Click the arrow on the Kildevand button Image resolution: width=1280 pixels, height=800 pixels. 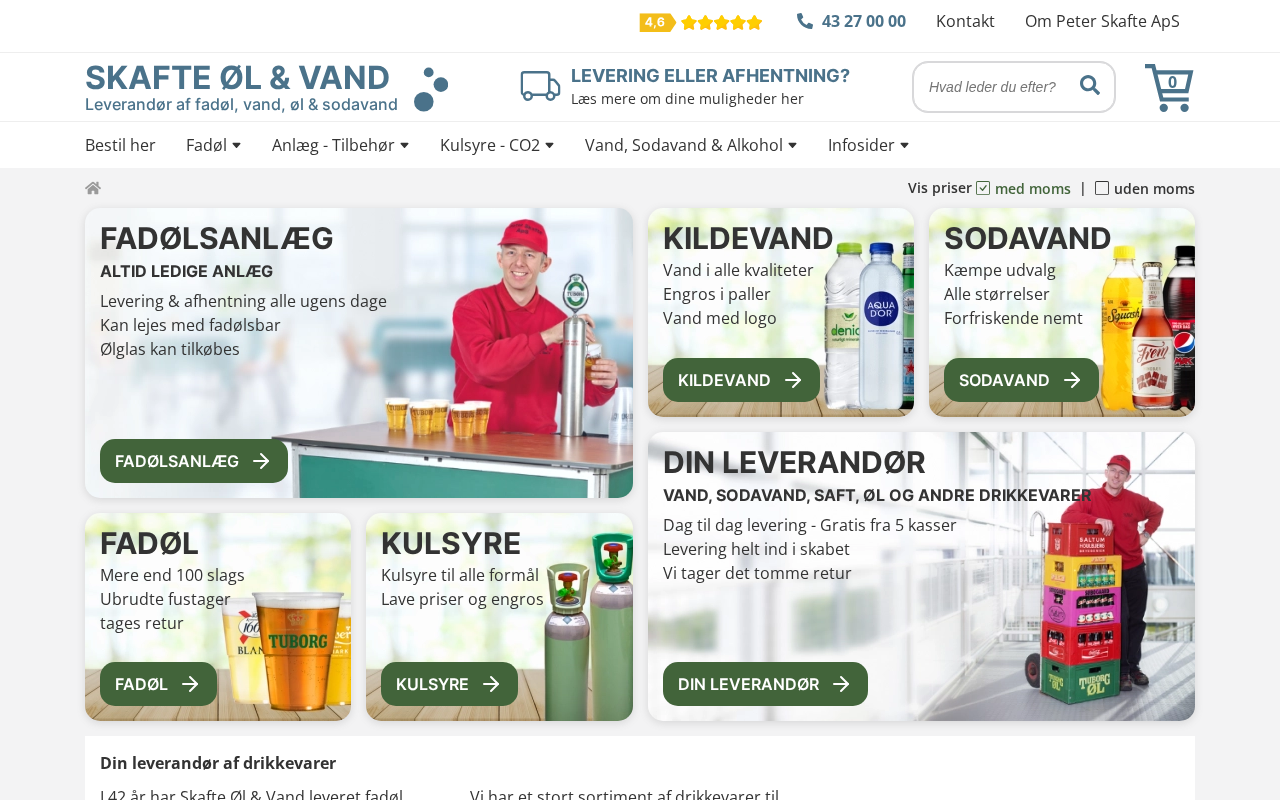(793, 380)
